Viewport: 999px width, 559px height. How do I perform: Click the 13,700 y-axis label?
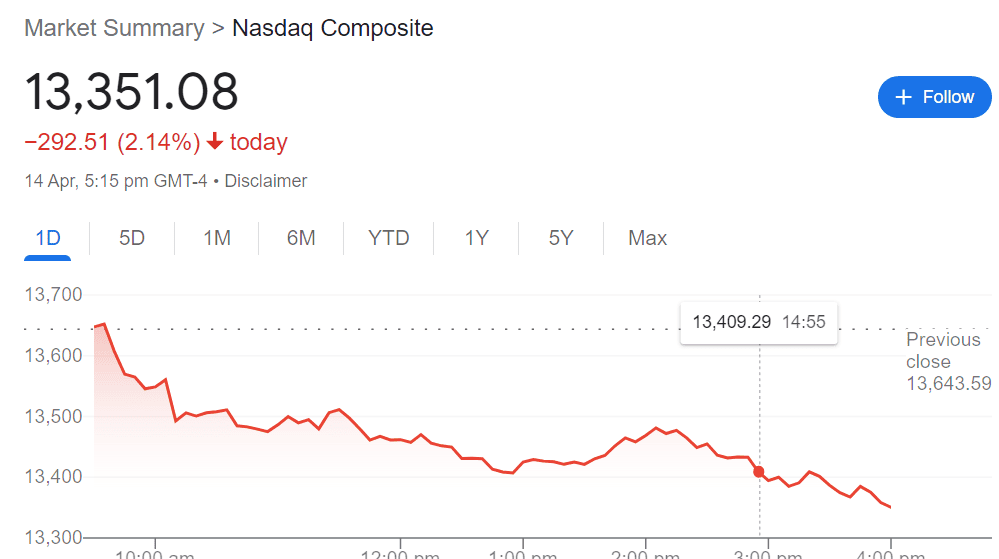[x=53, y=295]
